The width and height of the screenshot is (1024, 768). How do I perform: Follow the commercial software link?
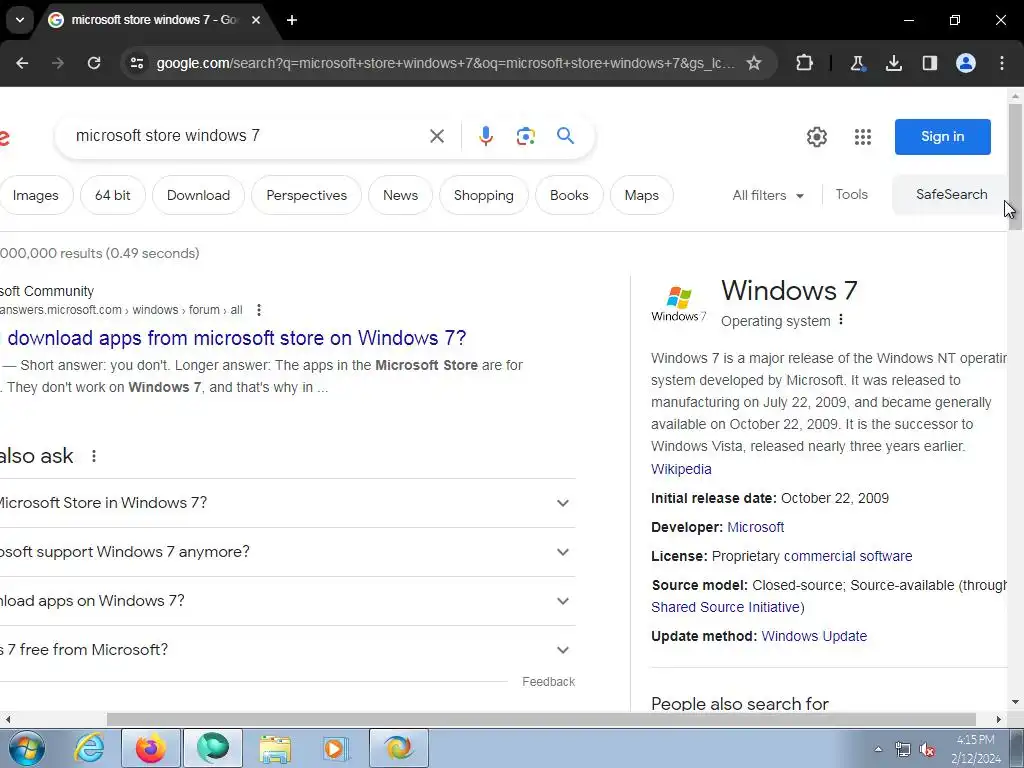[848, 556]
